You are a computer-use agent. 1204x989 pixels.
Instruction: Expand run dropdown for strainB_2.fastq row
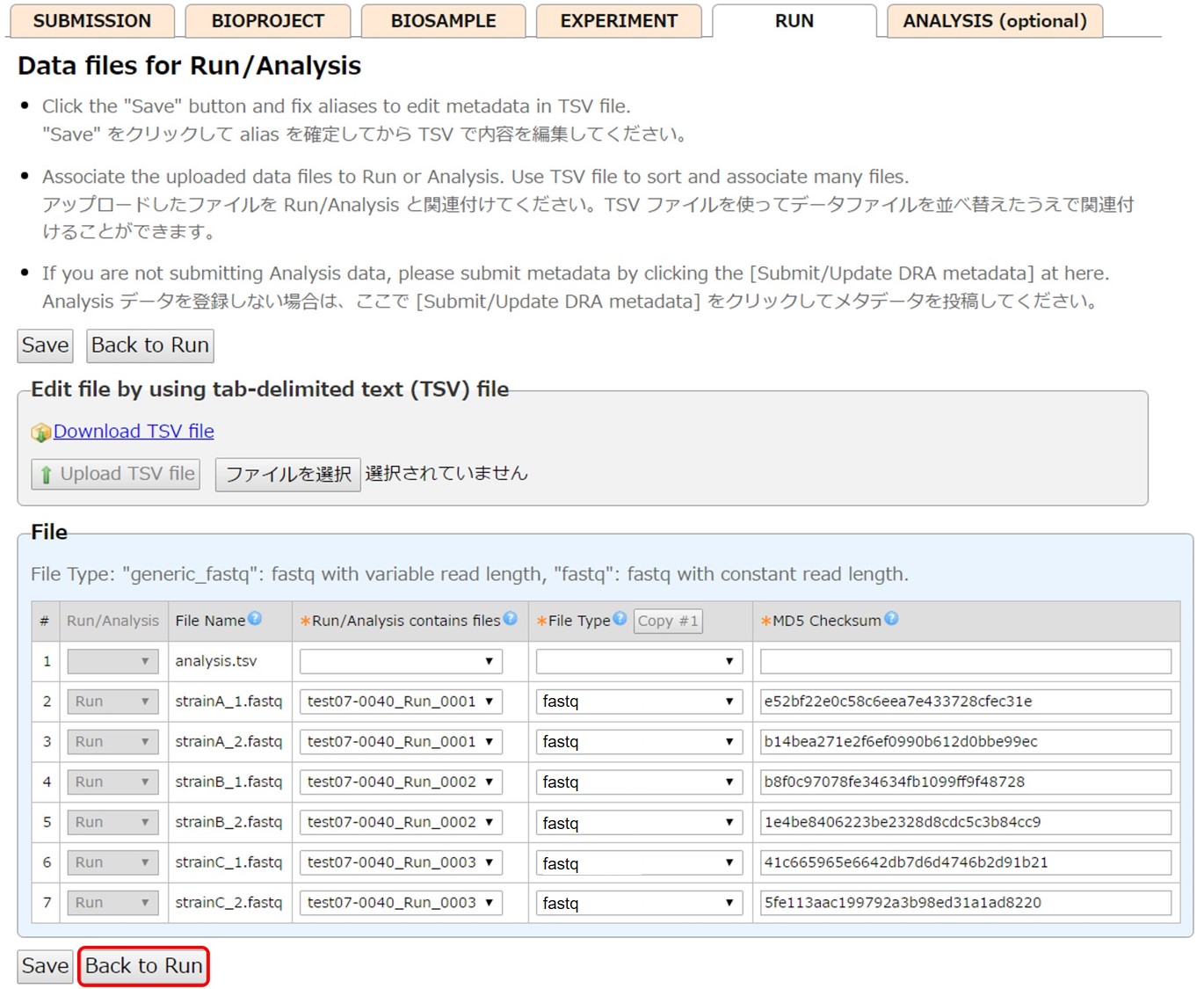(x=401, y=822)
